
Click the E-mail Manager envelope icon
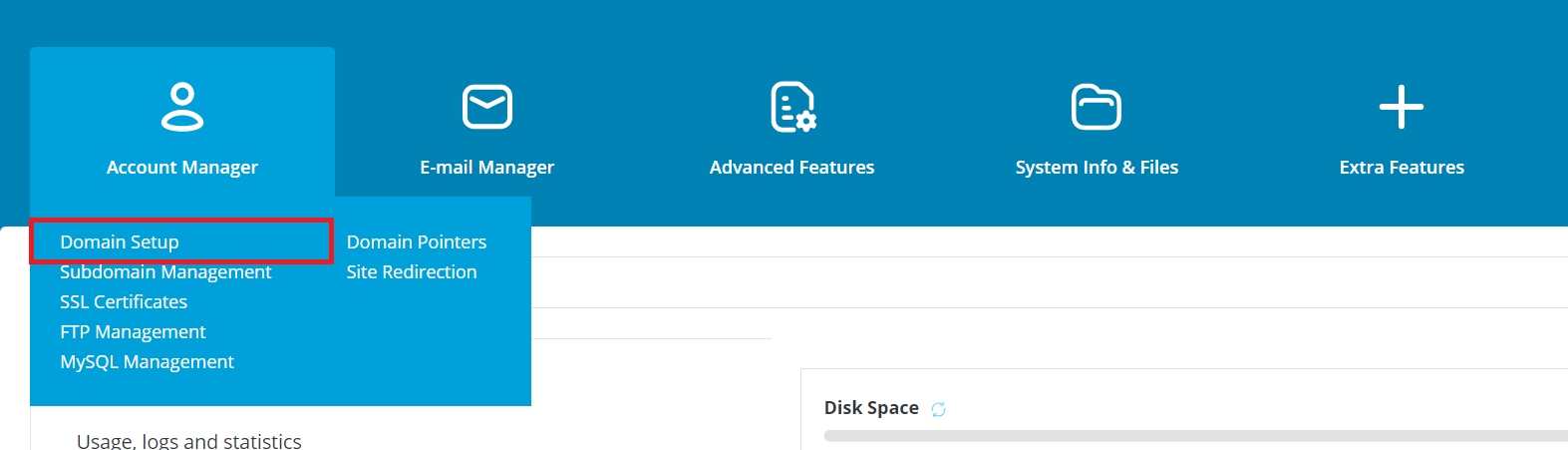pos(487,107)
